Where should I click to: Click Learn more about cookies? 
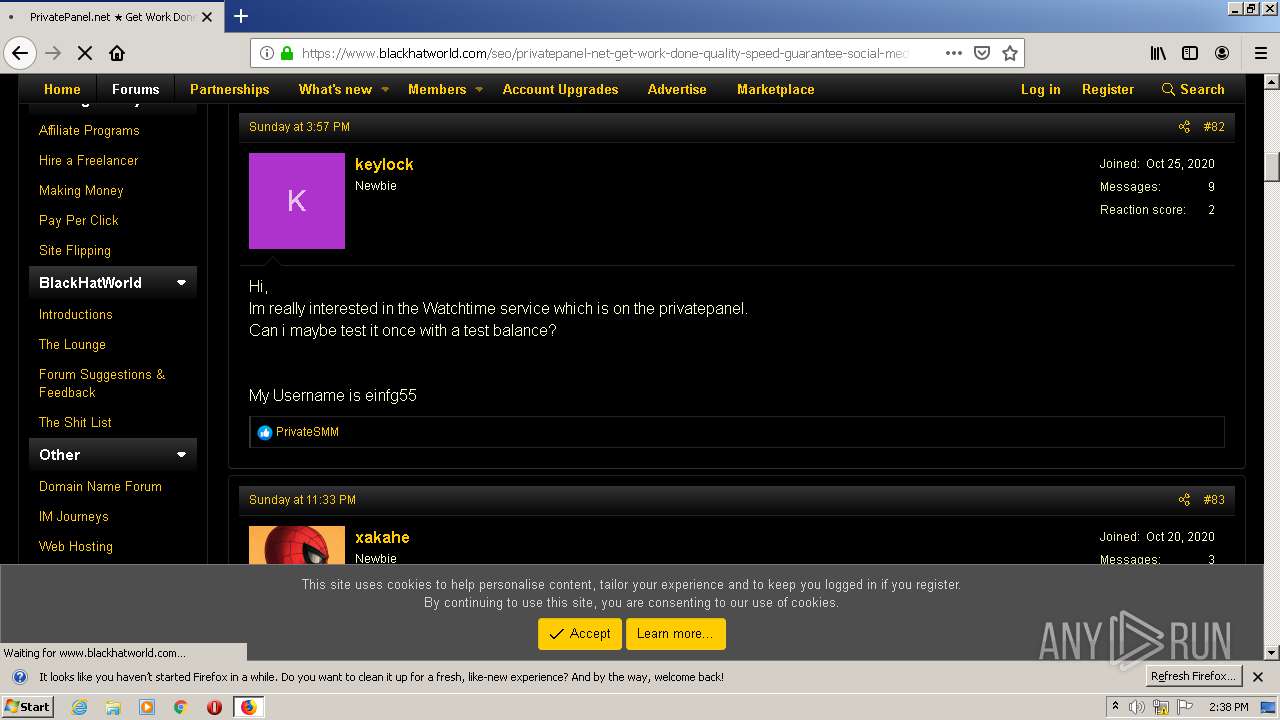click(675, 634)
